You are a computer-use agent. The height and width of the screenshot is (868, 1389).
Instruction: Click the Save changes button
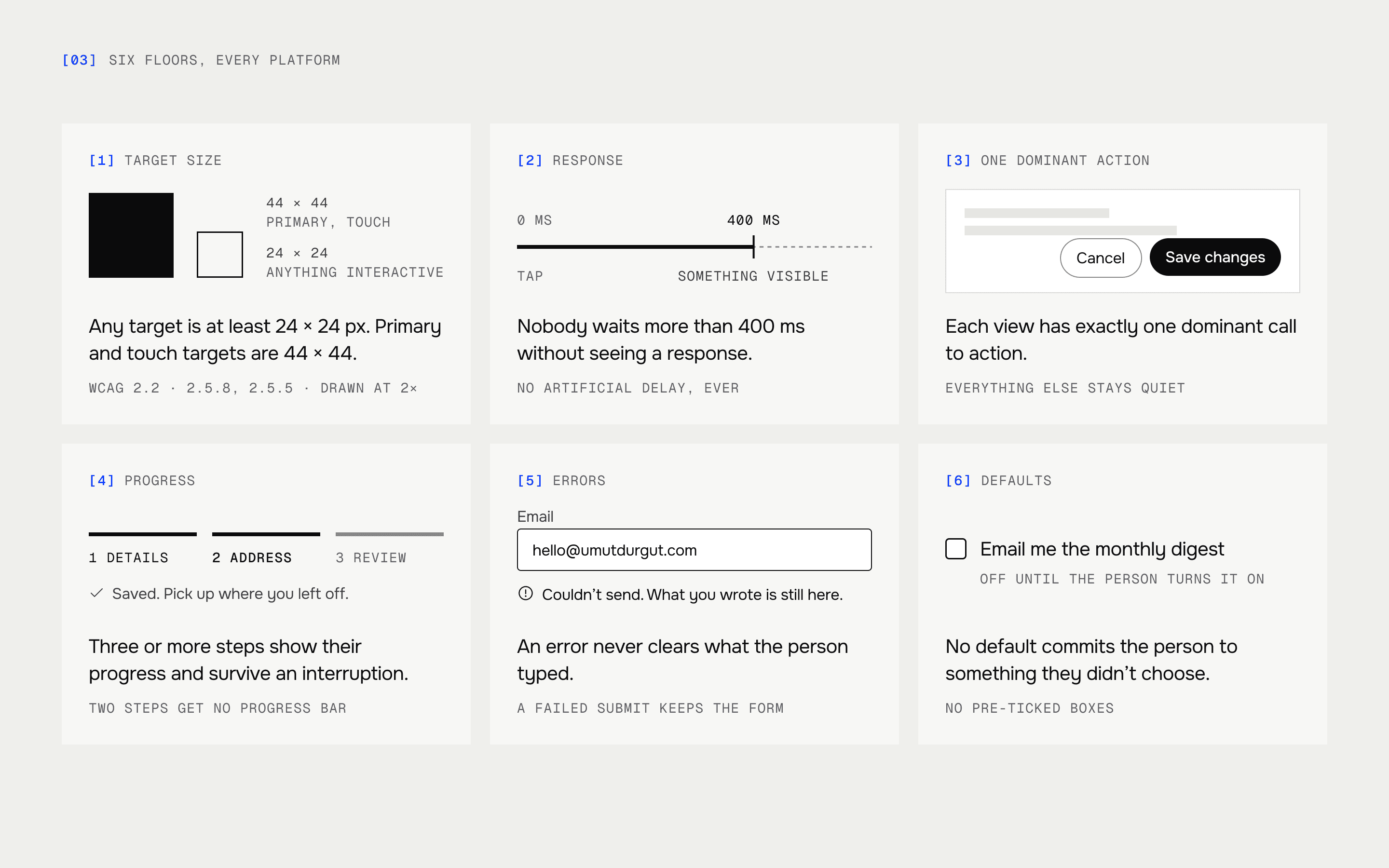coord(1214,257)
